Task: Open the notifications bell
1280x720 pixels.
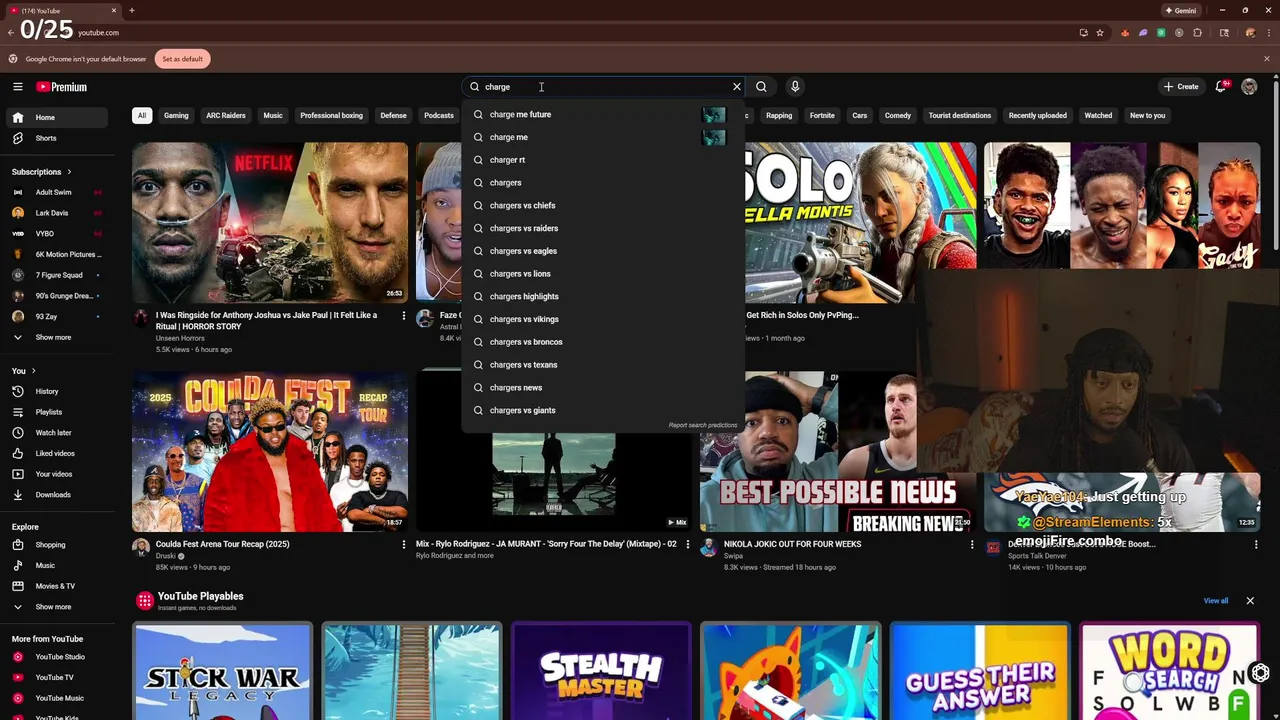Action: click(1221, 87)
